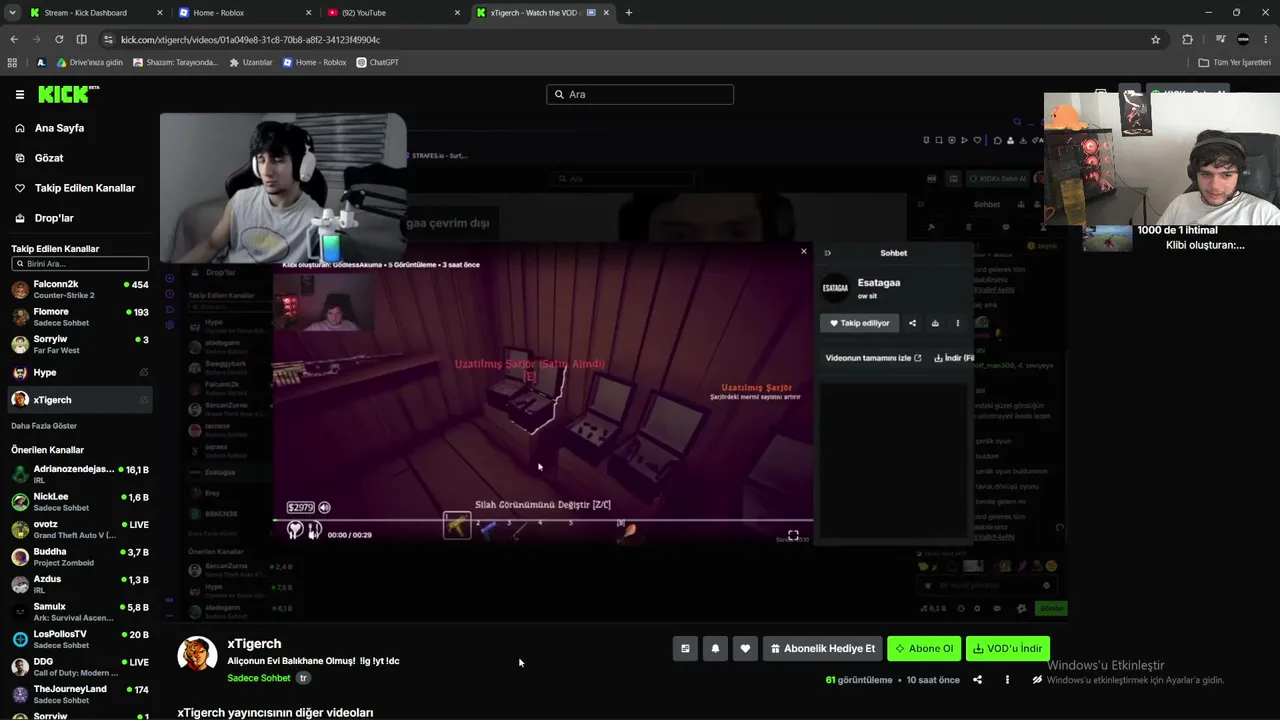Image resolution: width=1280 pixels, height=720 pixels.
Task: Reload the current page
Action: 59,40
